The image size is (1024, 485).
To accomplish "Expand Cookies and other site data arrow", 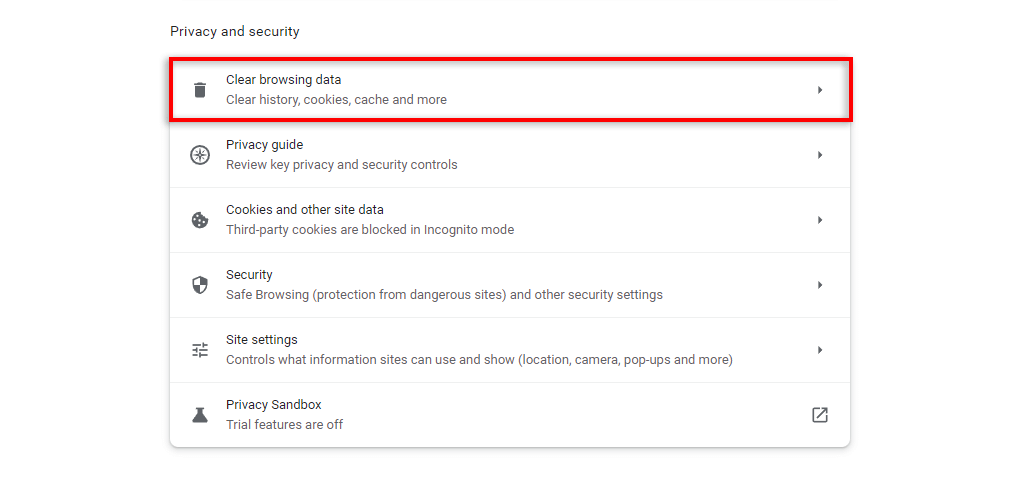I will 820,220.
